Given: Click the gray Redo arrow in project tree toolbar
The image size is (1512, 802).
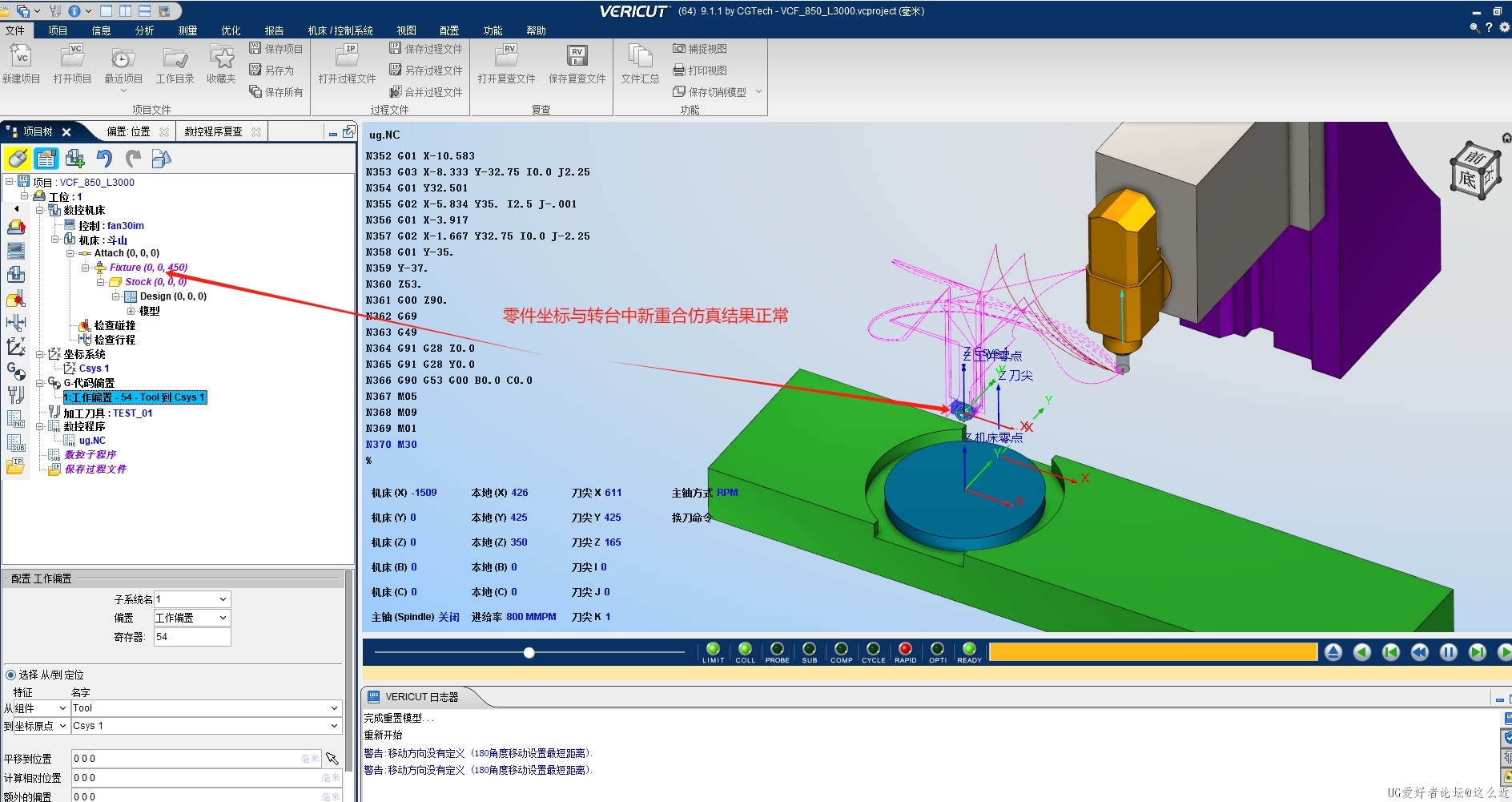Looking at the screenshot, I should [133, 159].
